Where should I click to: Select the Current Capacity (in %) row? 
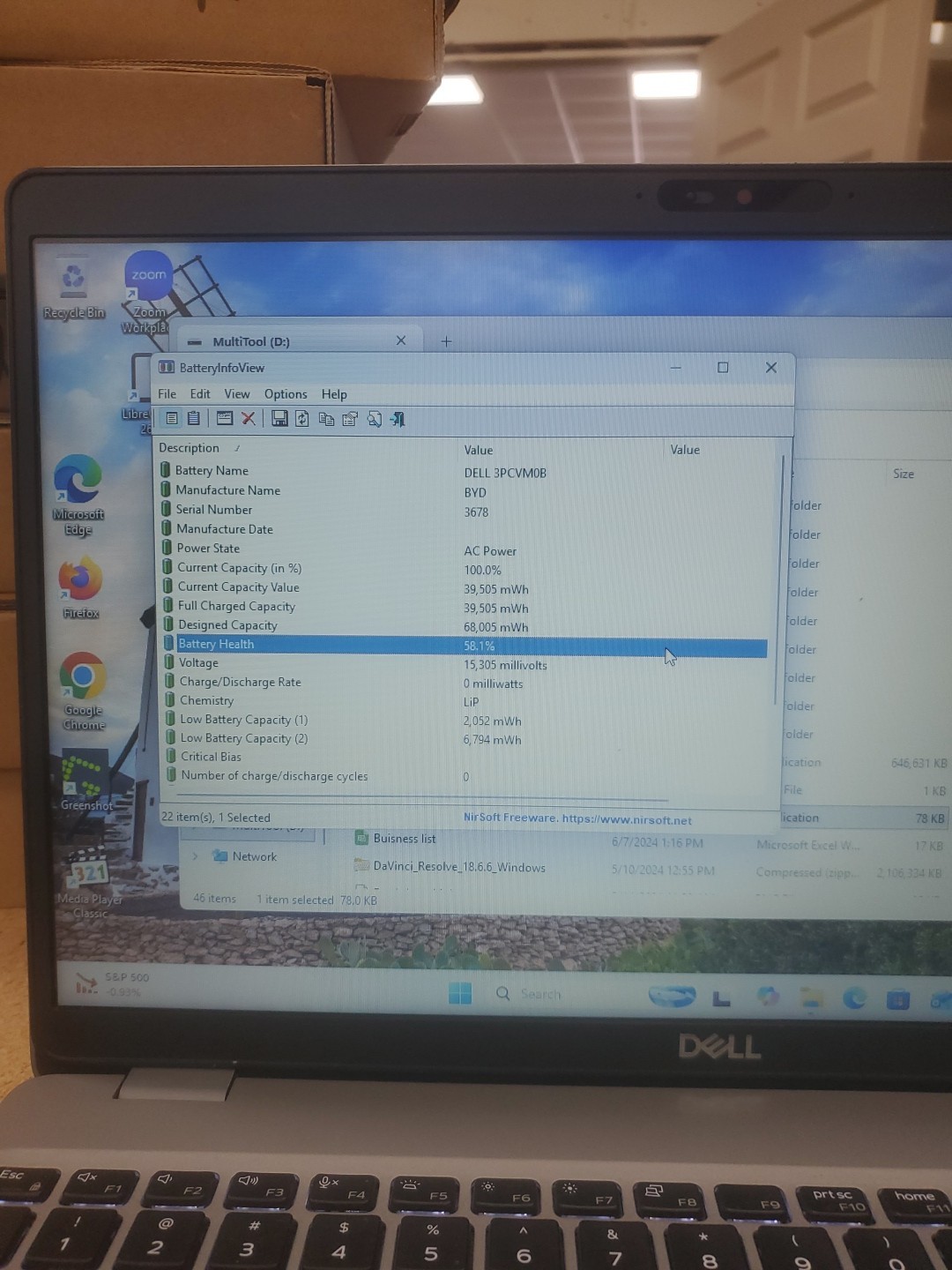pyautogui.click(x=464, y=569)
